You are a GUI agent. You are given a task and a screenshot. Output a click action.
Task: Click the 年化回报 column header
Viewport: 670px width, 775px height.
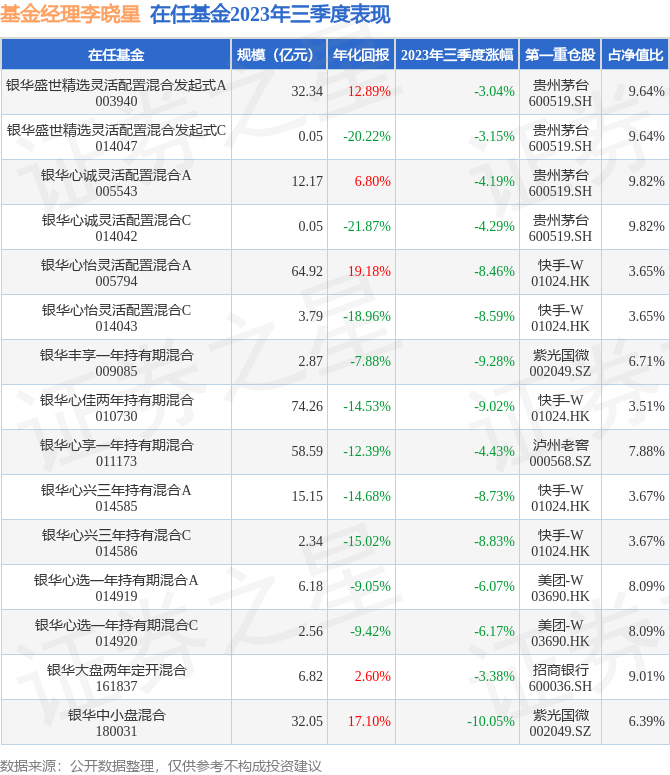pyautogui.click(x=361, y=54)
